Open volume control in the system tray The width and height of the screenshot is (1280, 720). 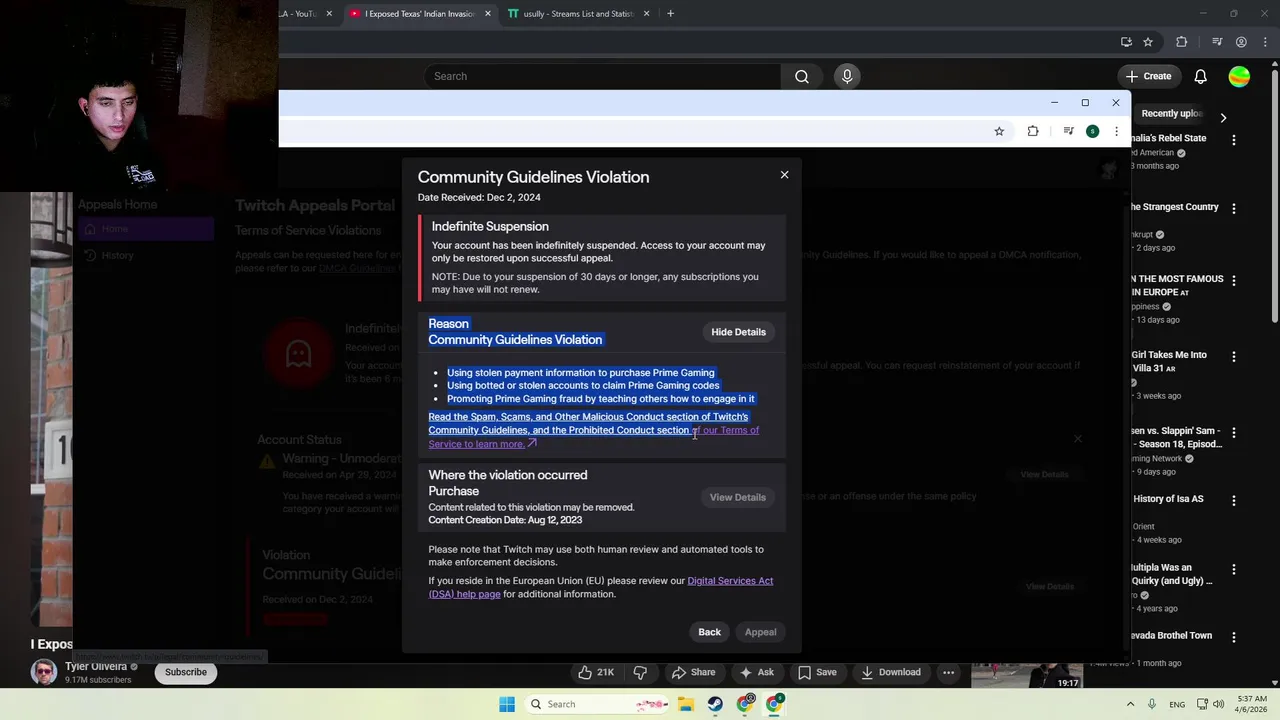pos(1218,704)
